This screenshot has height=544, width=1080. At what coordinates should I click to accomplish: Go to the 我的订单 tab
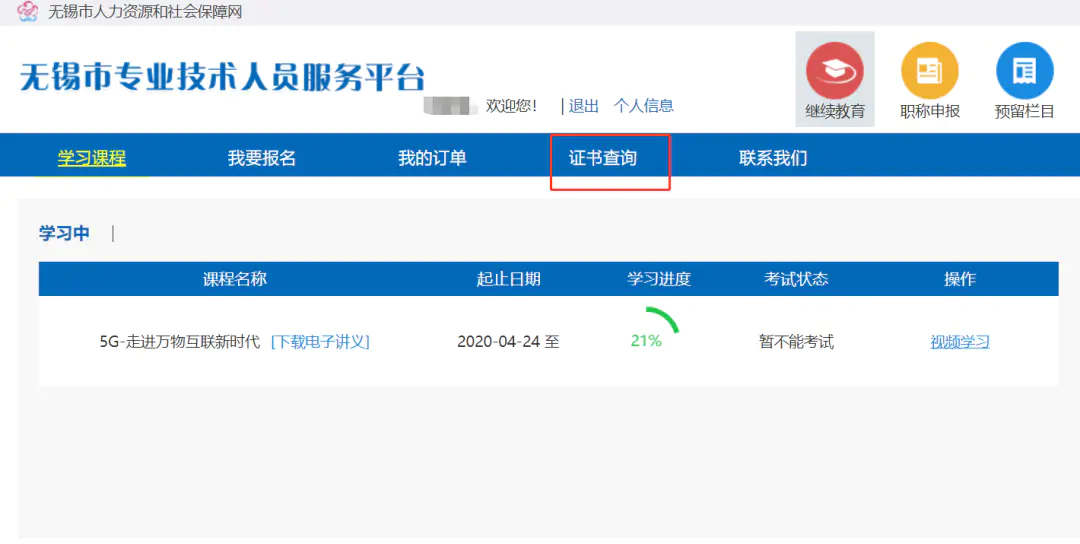pyautogui.click(x=432, y=158)
